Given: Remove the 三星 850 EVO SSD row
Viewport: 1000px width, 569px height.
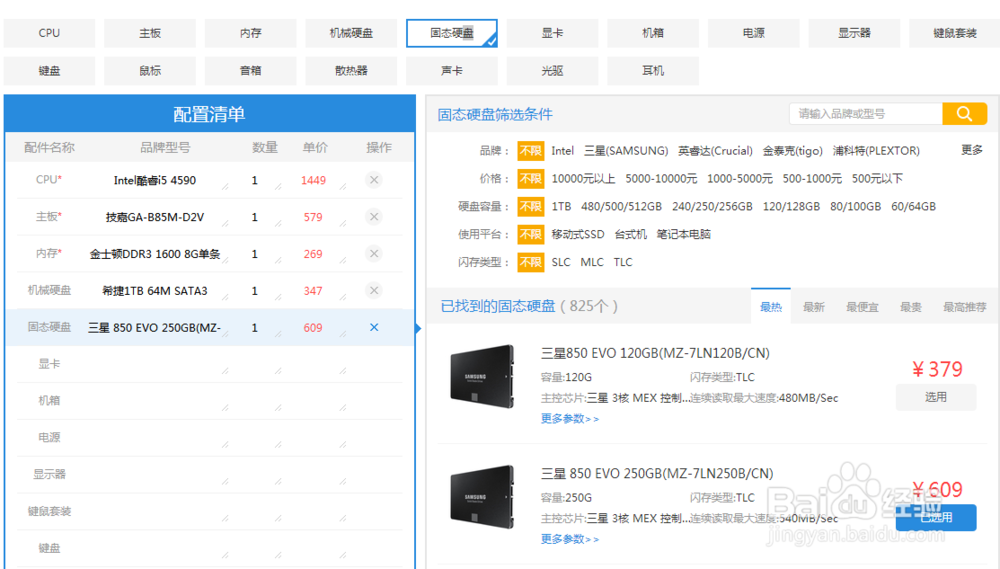Looking at the screenshot, I should click(374, 327).
